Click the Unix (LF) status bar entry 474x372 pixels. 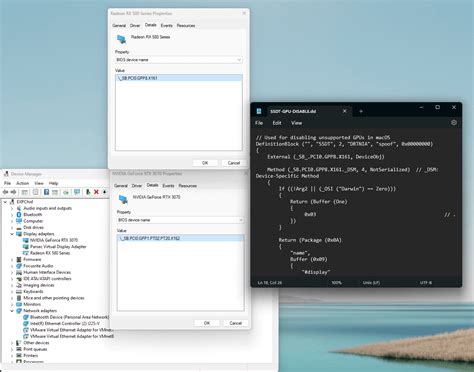pyautogui.click(x=371, y=283)
